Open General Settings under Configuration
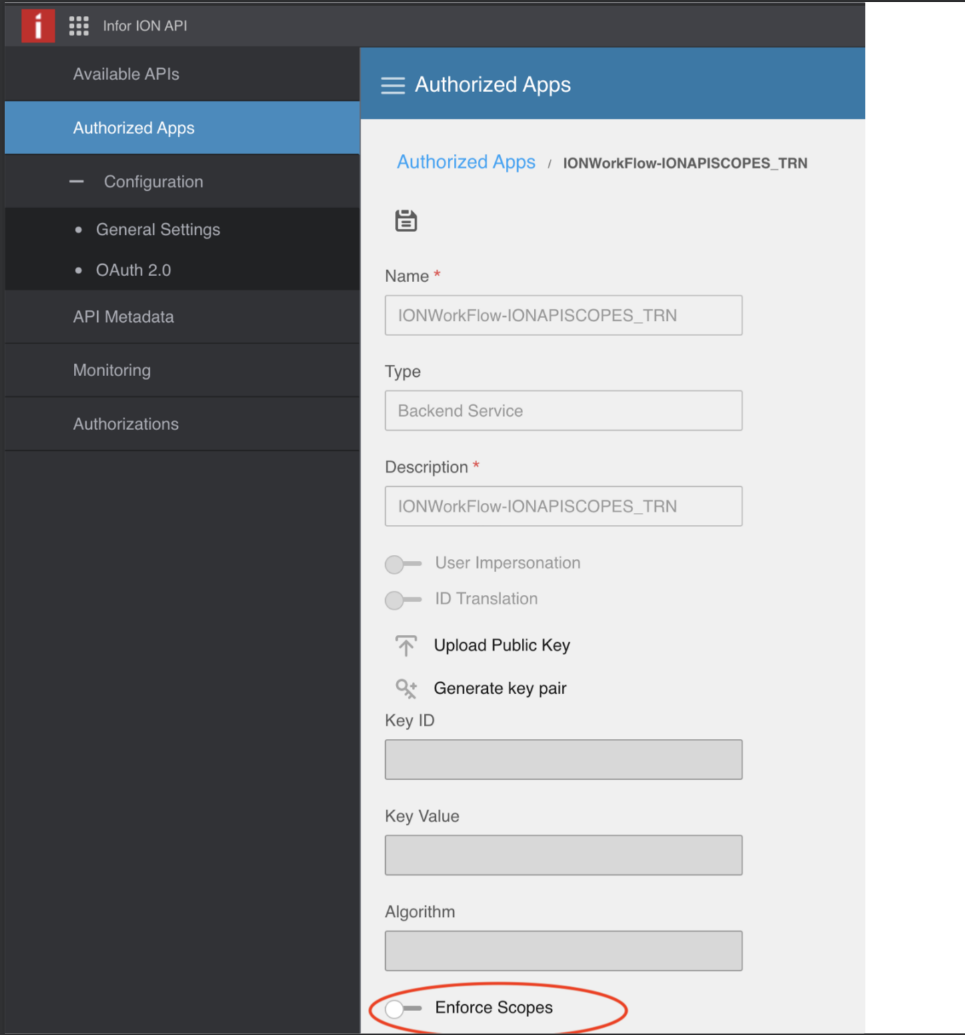Image resolution: width=965 pixels, height=1035 pixels. 158,229
